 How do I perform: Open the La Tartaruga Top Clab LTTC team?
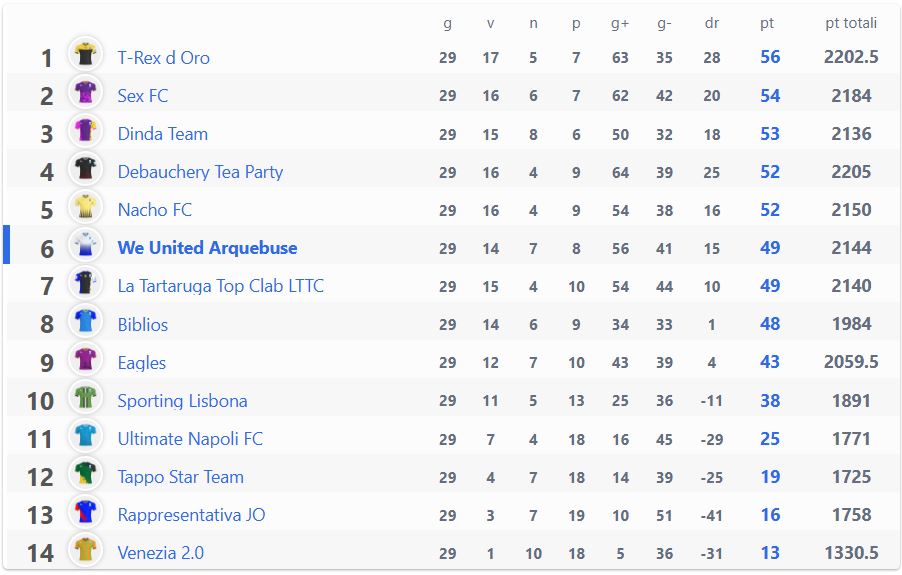click(220, 286)
